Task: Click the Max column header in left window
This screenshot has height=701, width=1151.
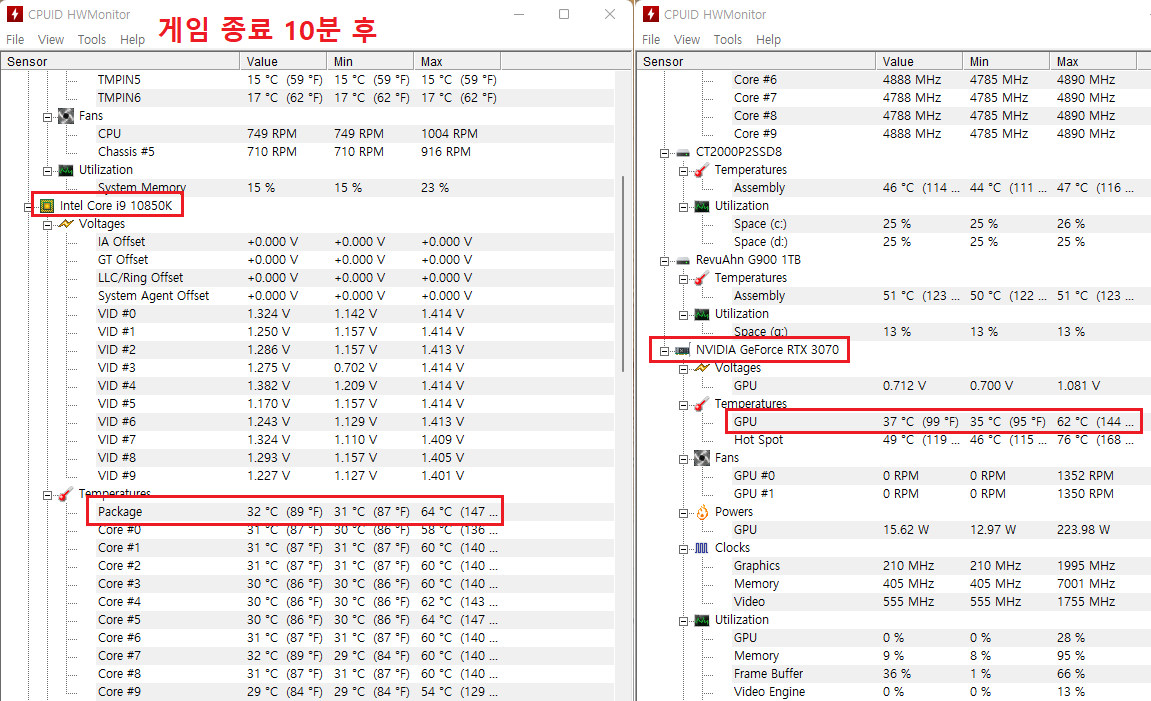Action: pos(457,62)
